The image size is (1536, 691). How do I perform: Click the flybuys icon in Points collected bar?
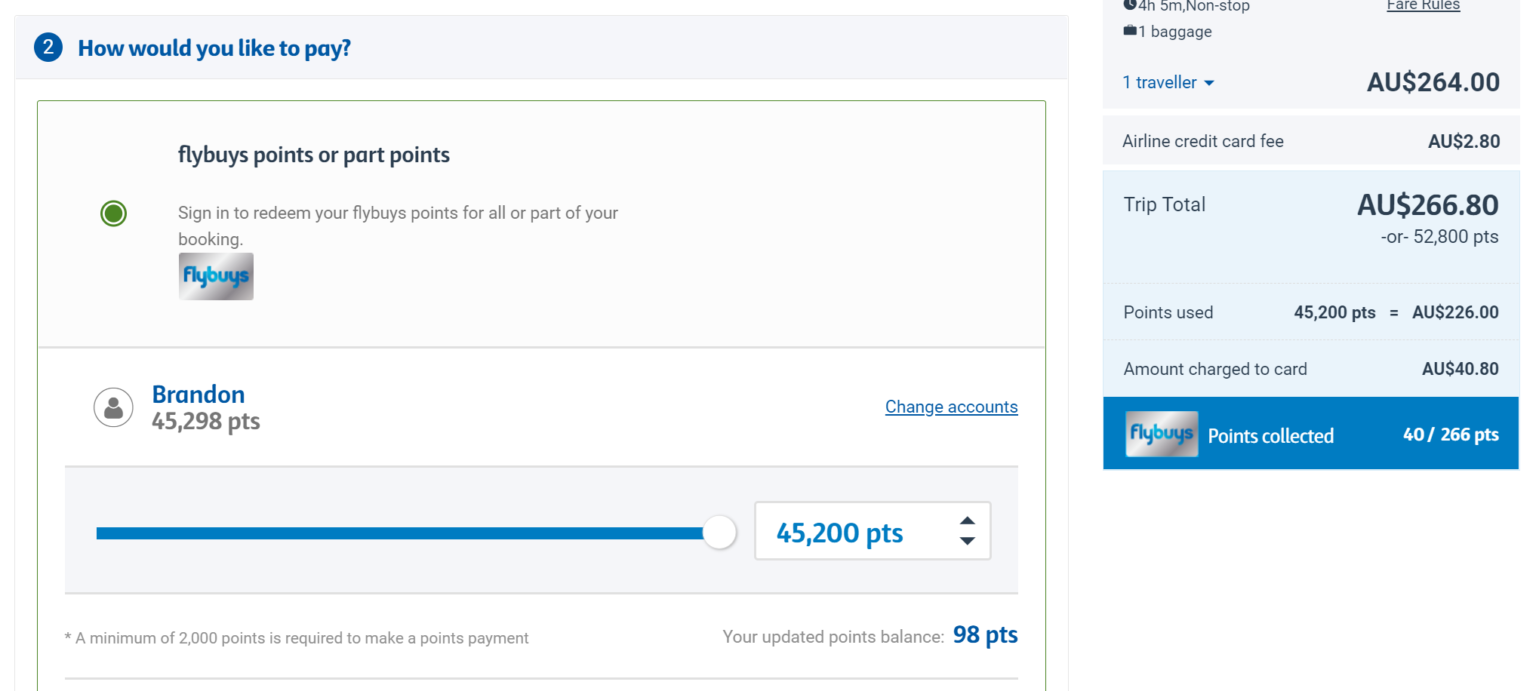[x=1161, y=433]
